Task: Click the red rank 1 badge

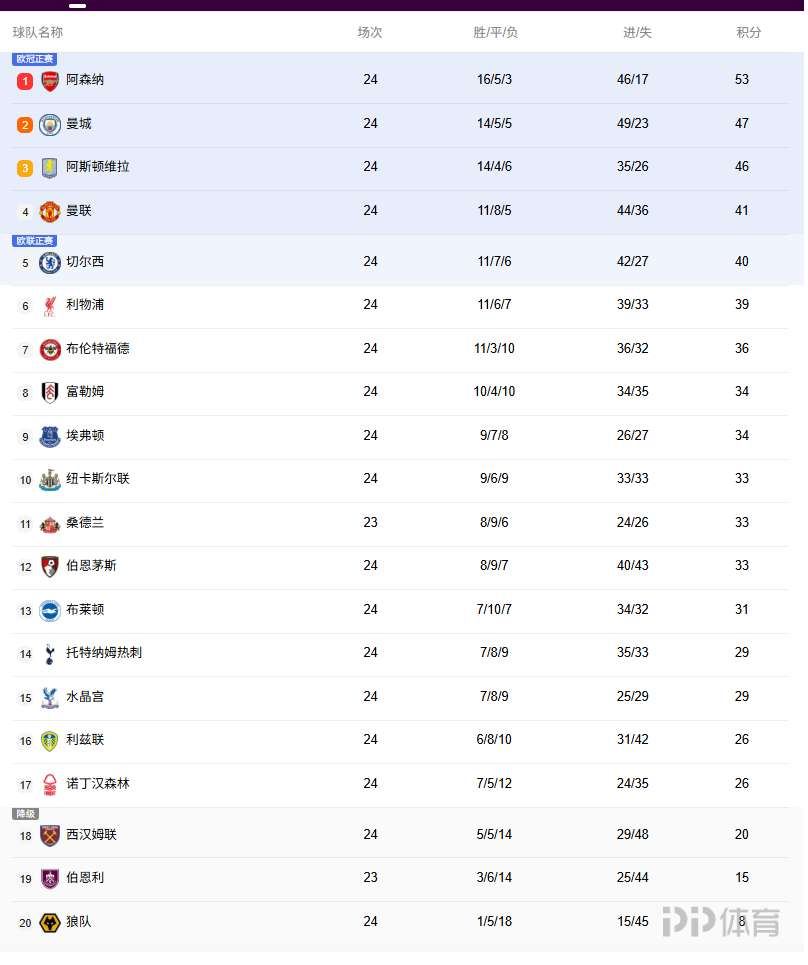Action: tap(25, 81)
